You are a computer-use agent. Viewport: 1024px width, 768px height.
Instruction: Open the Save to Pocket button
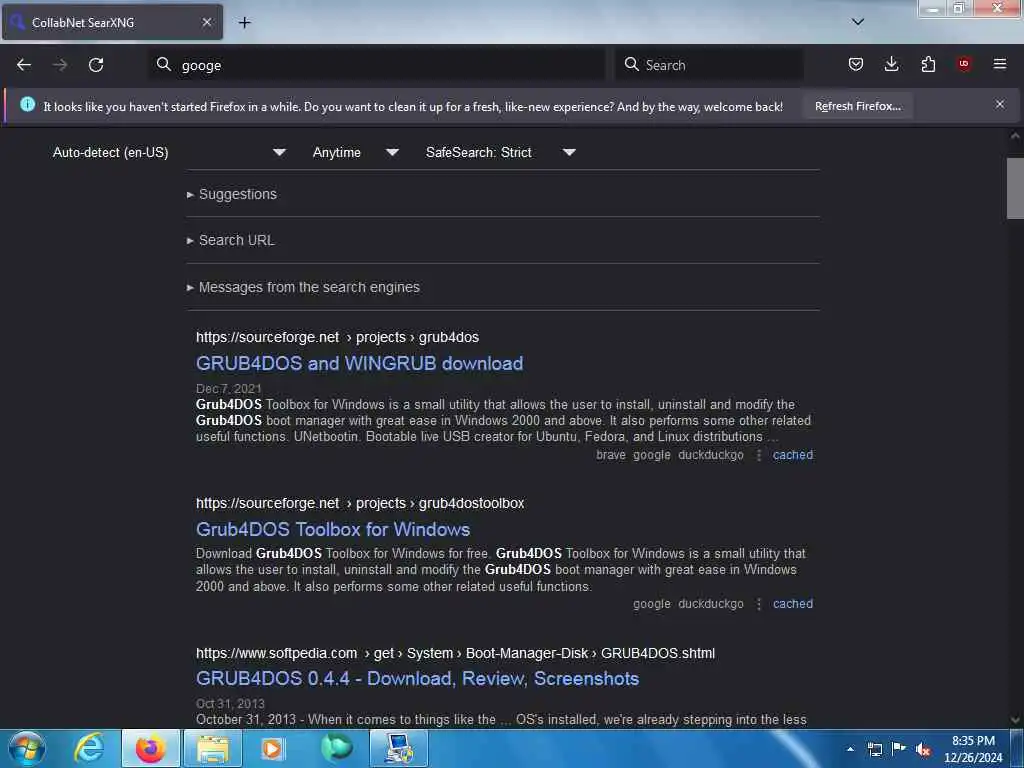856,64
